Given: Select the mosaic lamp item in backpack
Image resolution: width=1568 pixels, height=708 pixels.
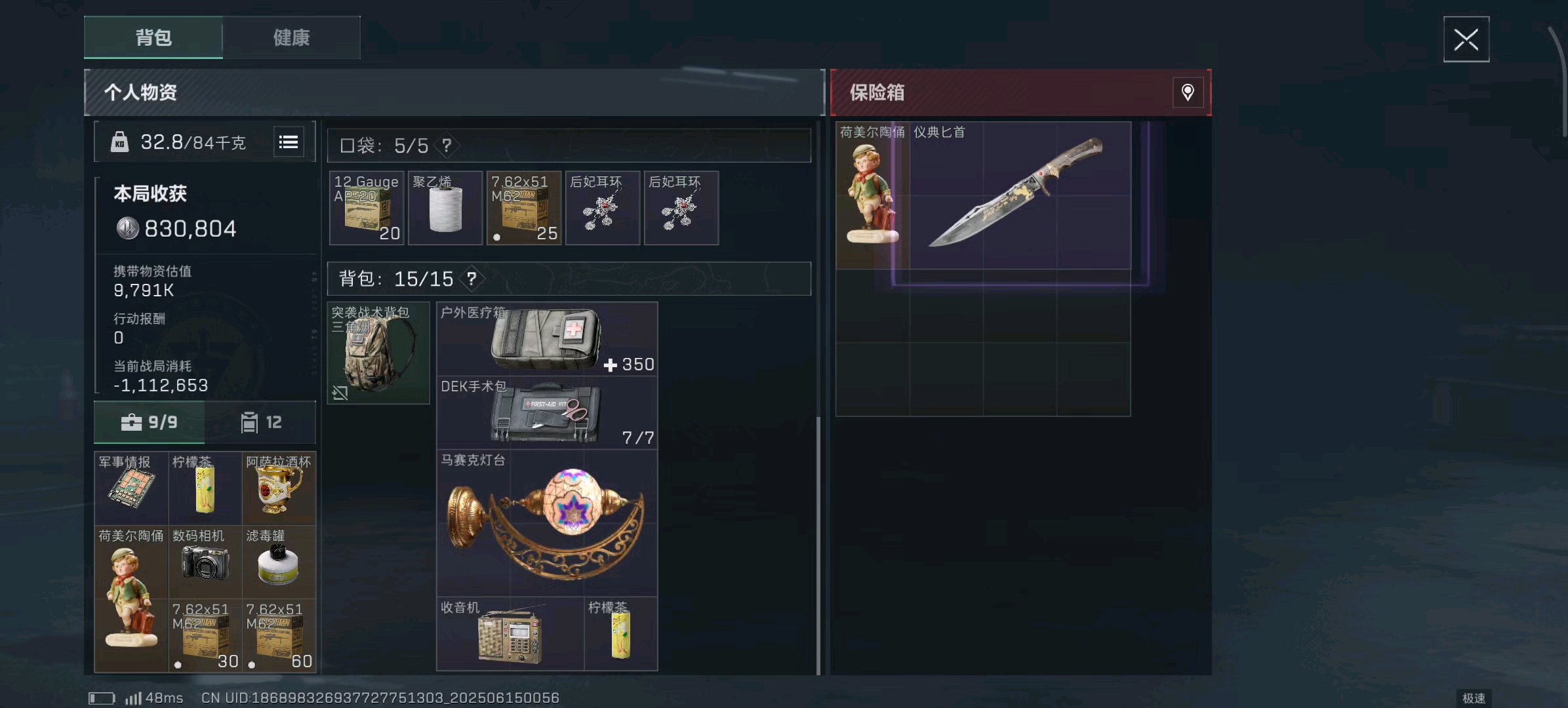Looking at the screenshot, I should click(547, 523).
